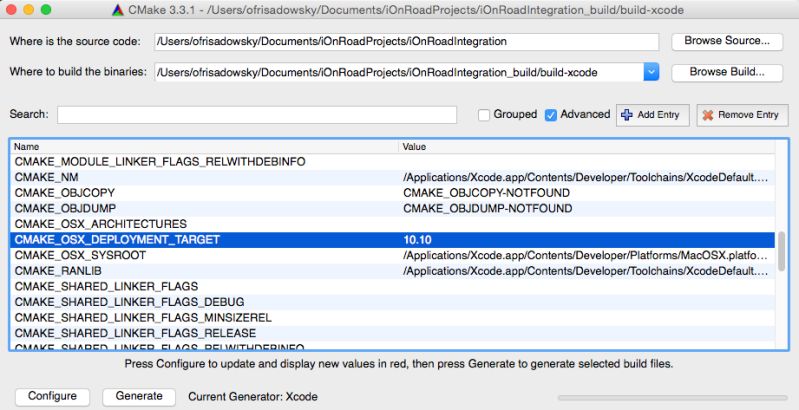
Task: Click the CMake triangle icon in title bar
Action: pyautogui.click(x=118, y=10)
